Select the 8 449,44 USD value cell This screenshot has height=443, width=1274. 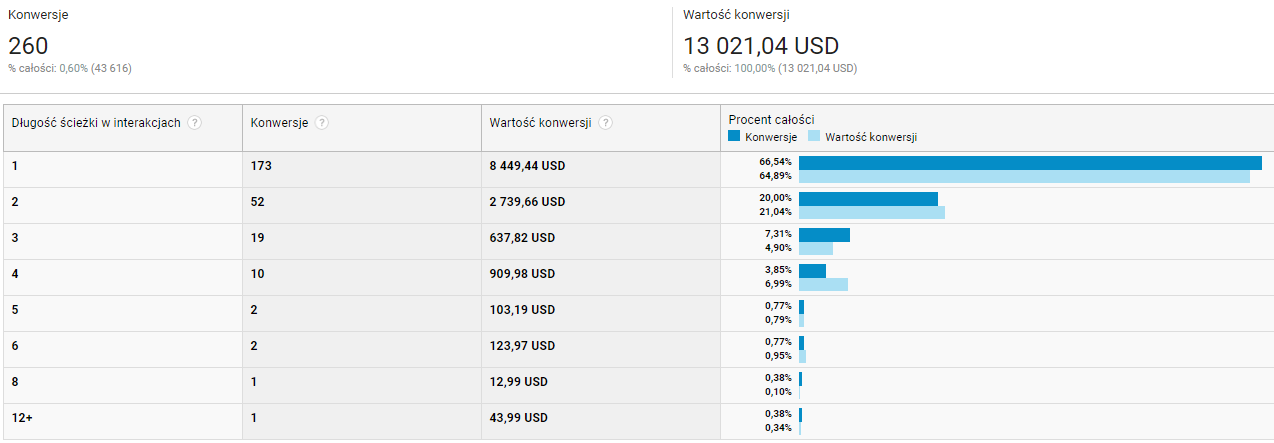[527, 166]
